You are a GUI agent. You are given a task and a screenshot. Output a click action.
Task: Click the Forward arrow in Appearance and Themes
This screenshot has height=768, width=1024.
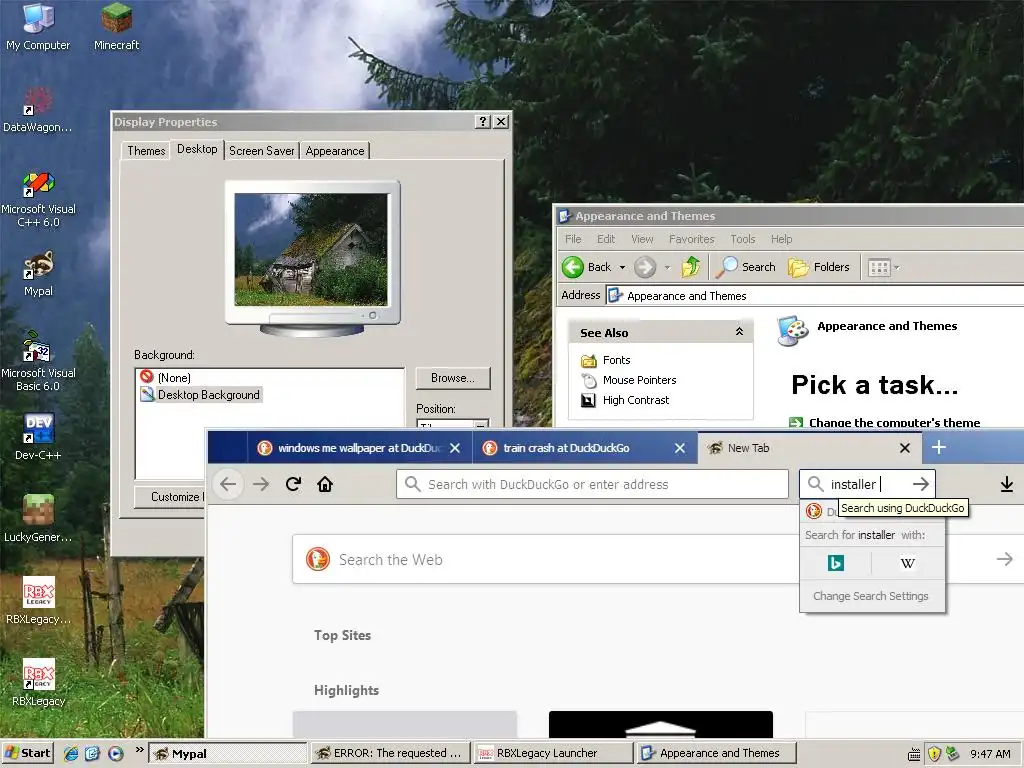click(x=645, y=267)
